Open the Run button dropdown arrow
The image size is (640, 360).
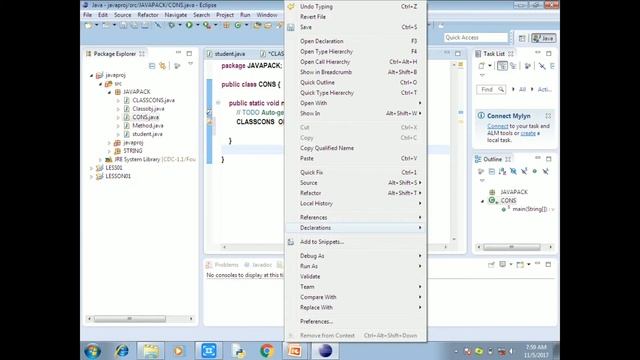198,25
